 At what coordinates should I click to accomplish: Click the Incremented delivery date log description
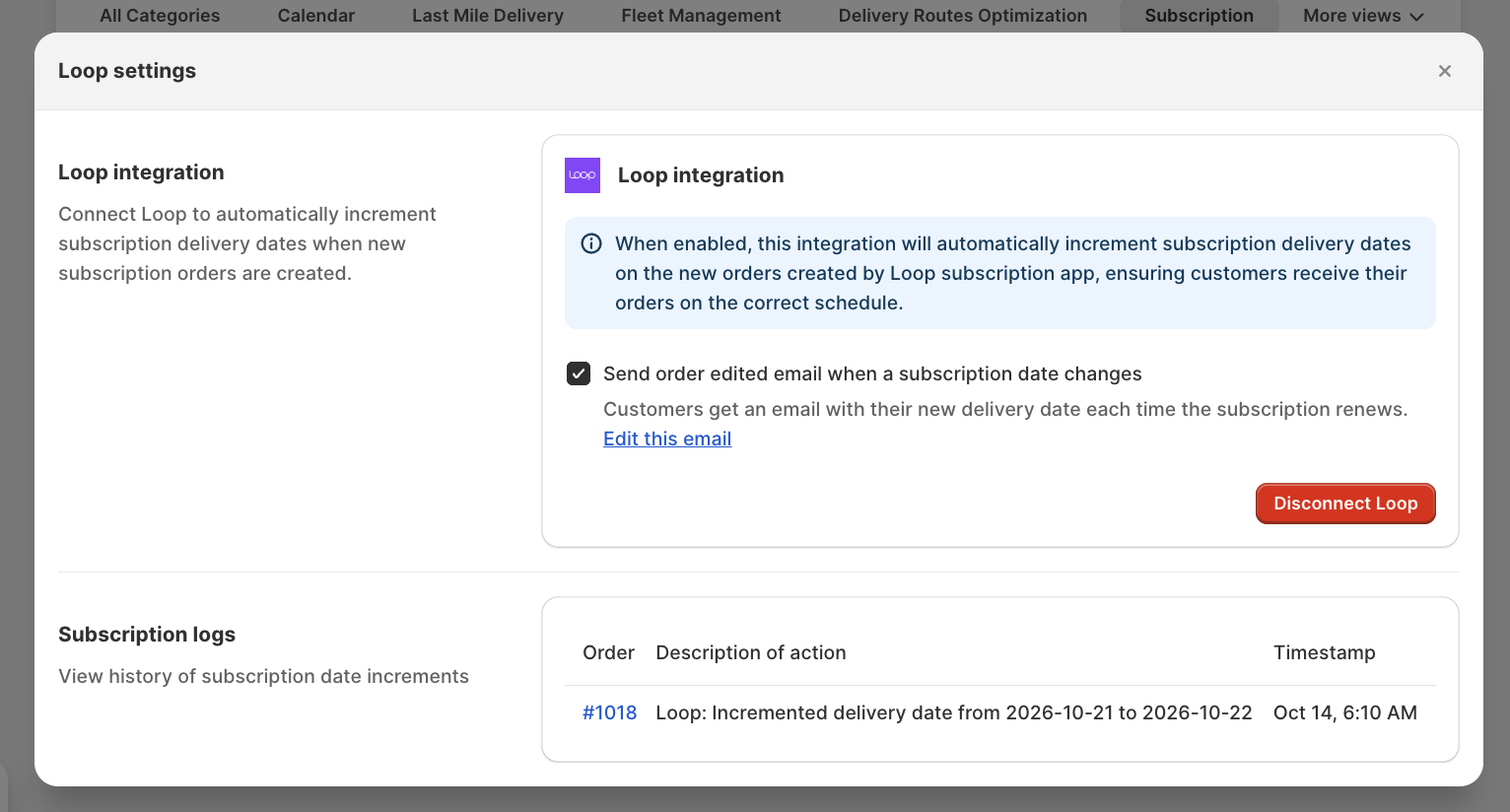(954, 712)
